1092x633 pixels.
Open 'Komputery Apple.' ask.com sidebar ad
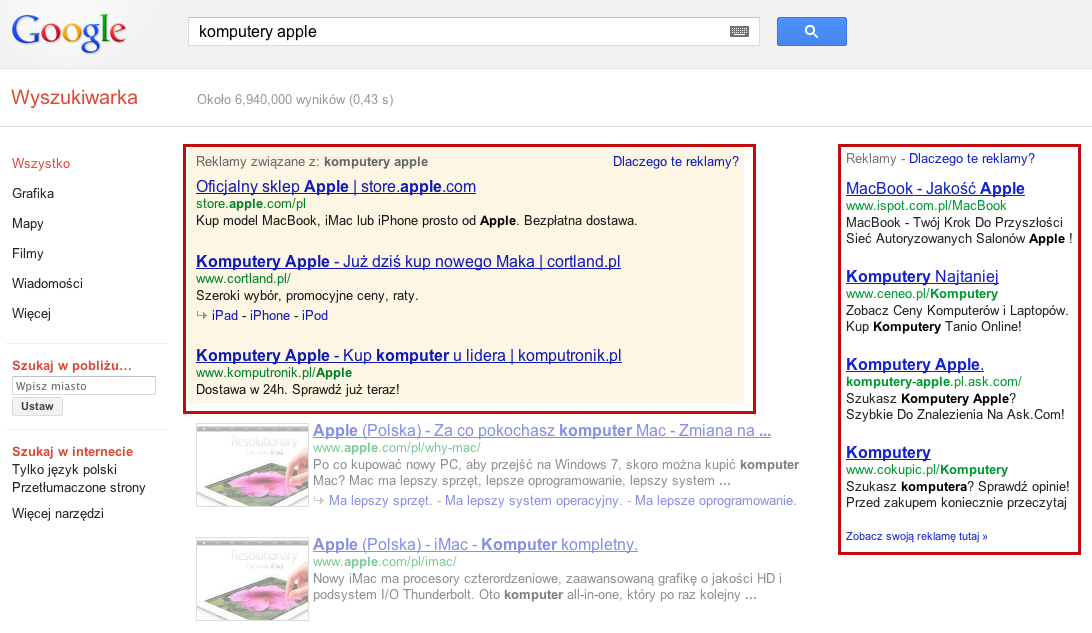914,364
